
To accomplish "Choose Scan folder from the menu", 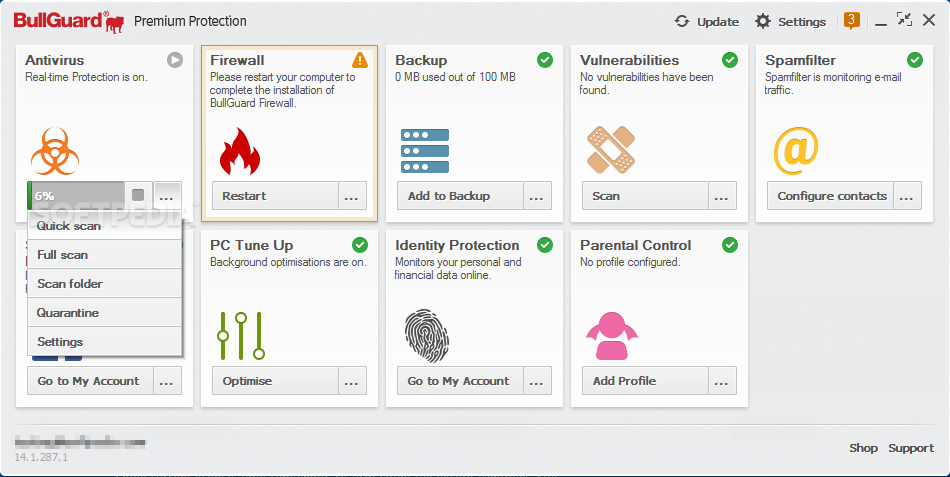I will [x=105, y=284].
